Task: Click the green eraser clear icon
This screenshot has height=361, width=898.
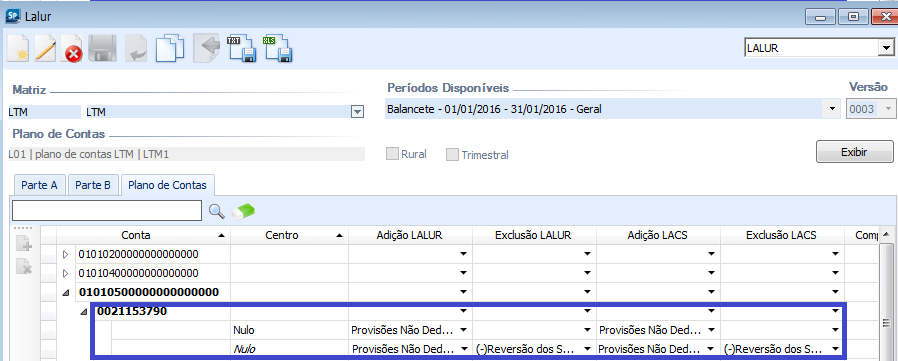Action: [x=243, y=211]
